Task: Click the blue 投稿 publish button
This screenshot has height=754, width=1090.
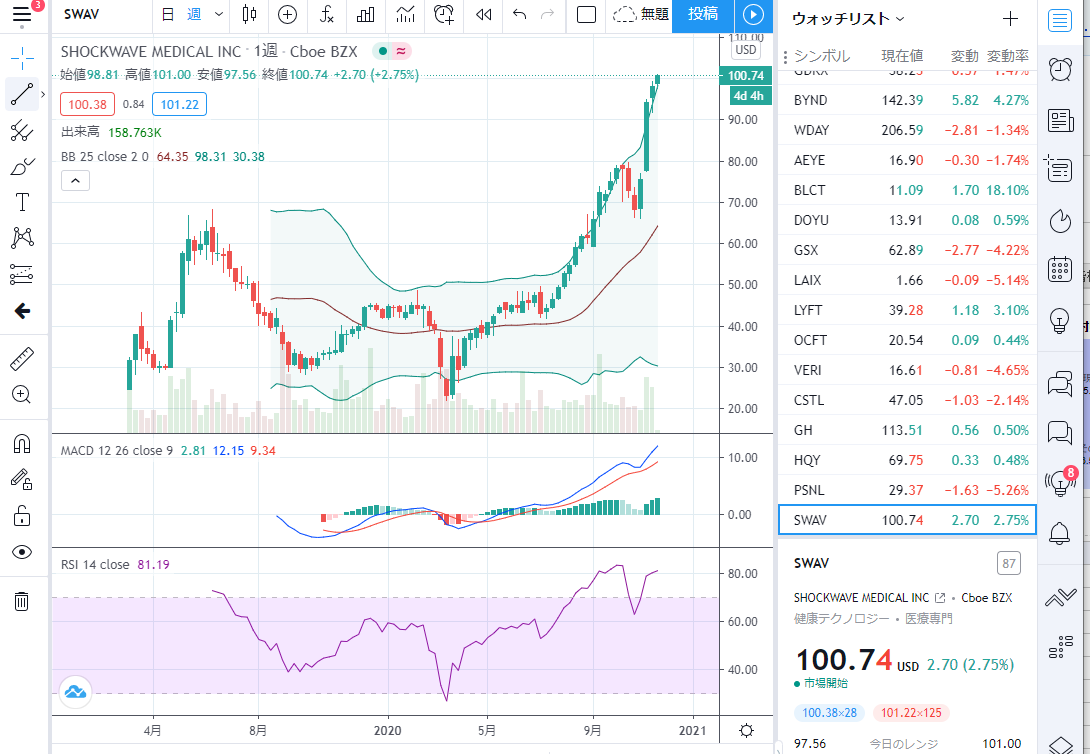Action: (703, 14)
